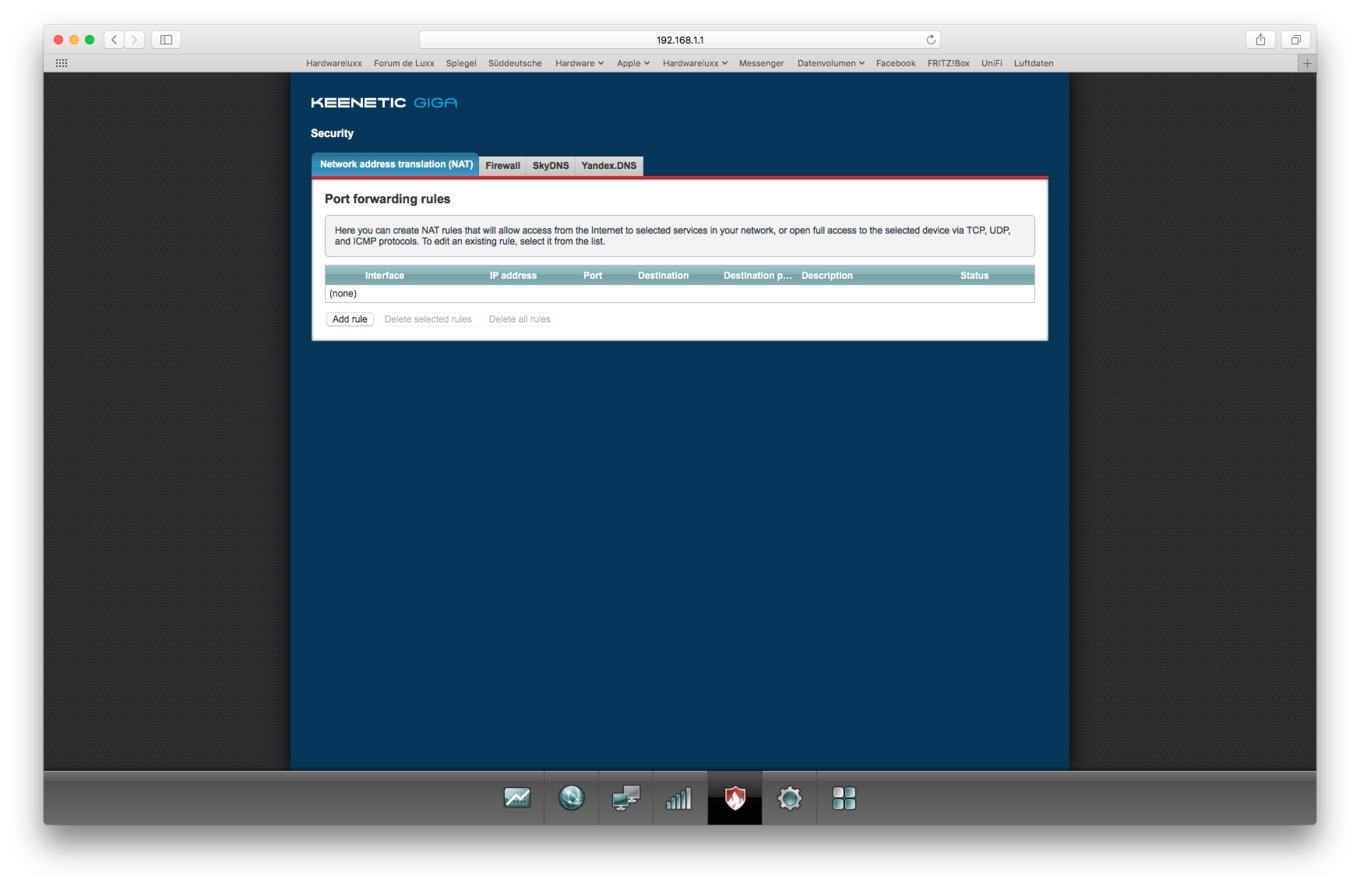Open the SkyDNS tab
The image size is (1360, 887).
click(550, 166)
